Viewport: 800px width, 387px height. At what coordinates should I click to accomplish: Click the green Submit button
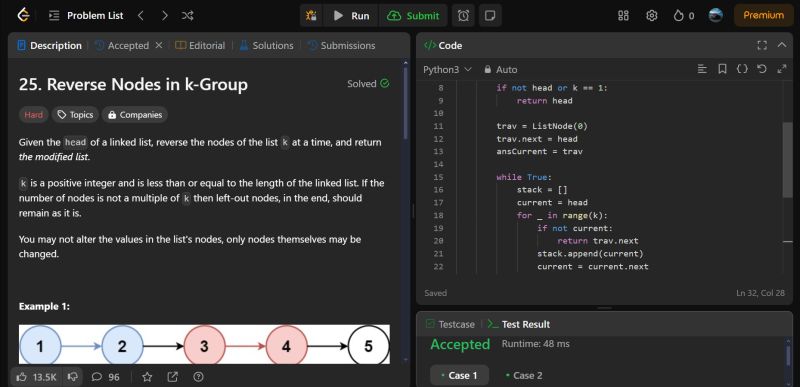tap(413, 16)
